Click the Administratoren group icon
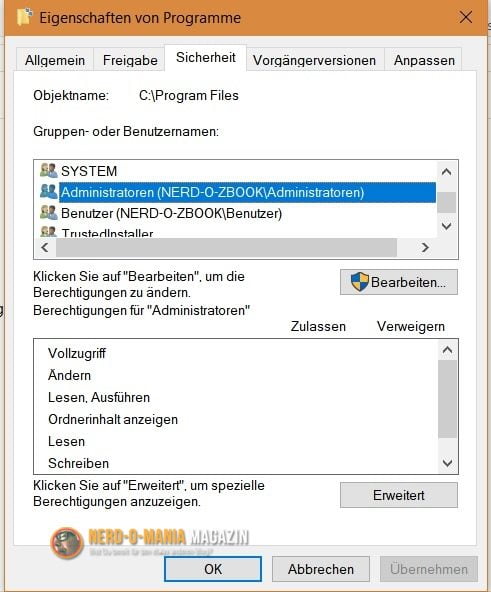491x592 pixels. coord(49,192)
